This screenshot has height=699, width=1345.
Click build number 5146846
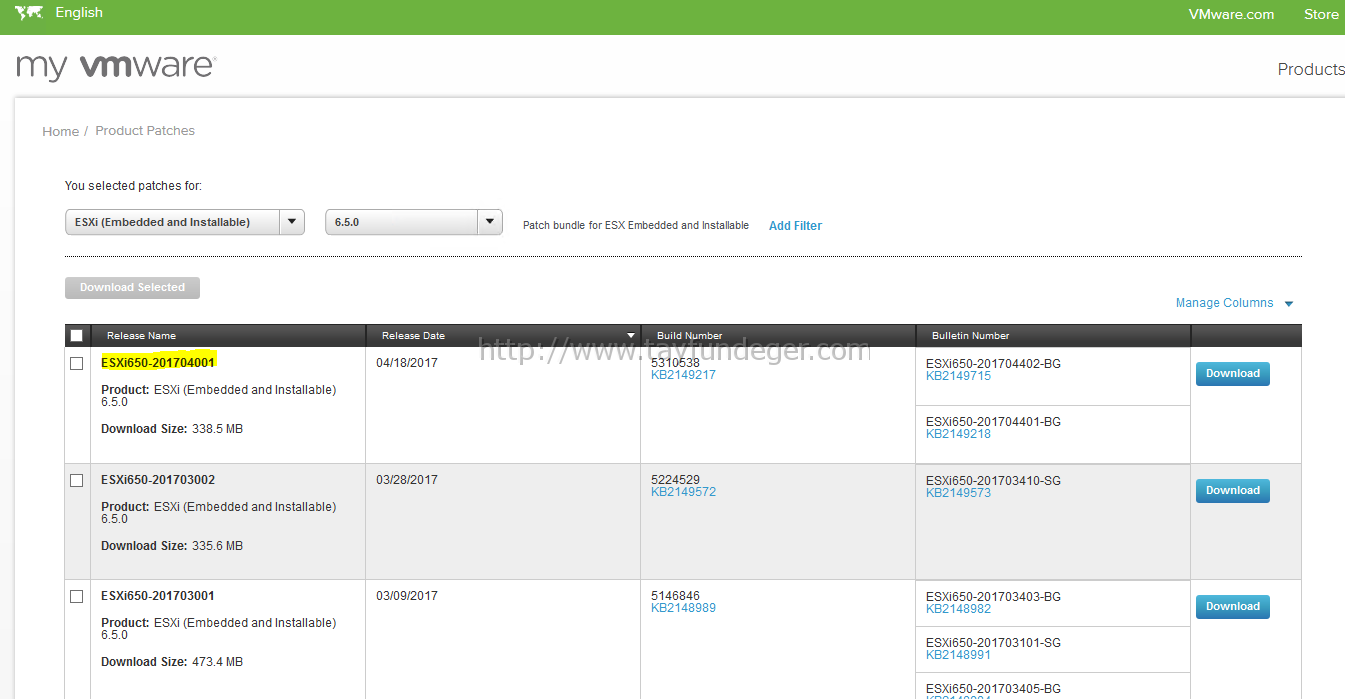(675, 596)
